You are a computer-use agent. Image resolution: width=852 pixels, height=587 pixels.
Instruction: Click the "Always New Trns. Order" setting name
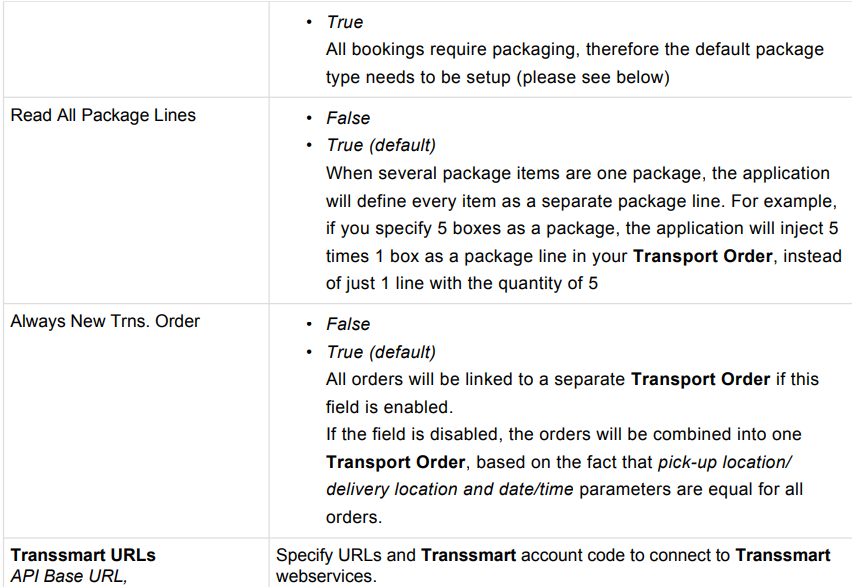[x=105, y=321]
